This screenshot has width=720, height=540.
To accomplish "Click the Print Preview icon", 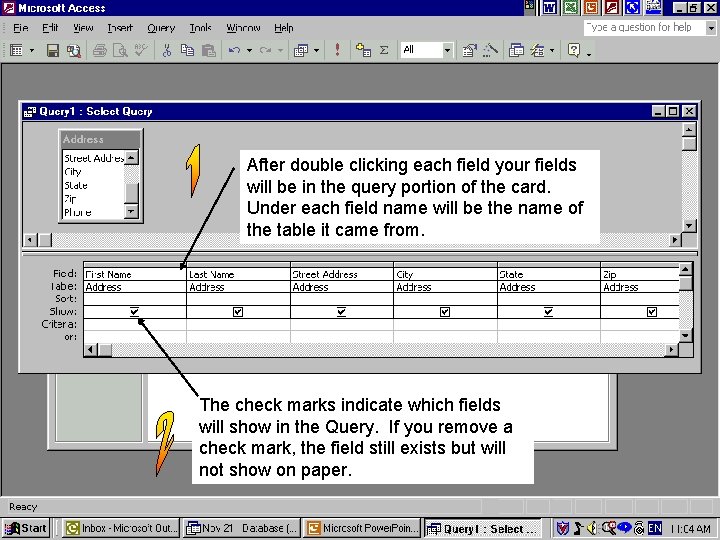I will (120, 50).
